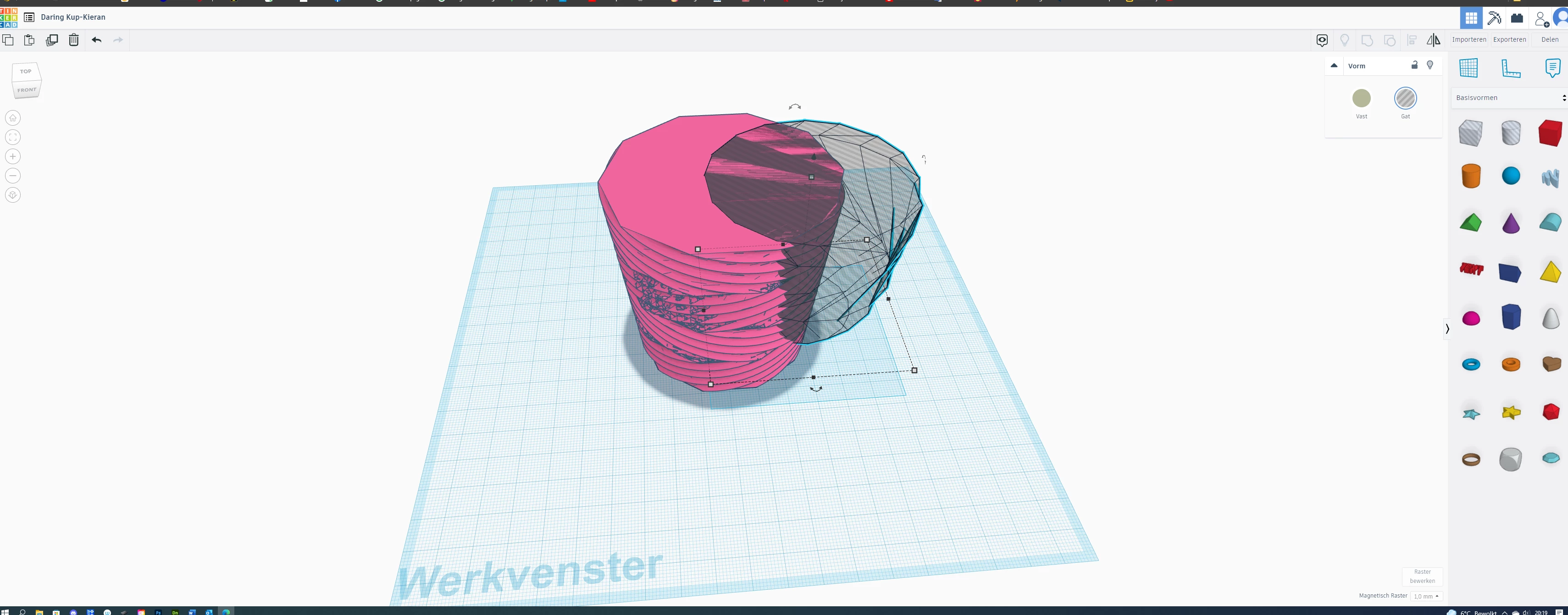Screen dimensions: 1568x615
Task: Collapse the Vorm inspector panel
Action: 1334,66
